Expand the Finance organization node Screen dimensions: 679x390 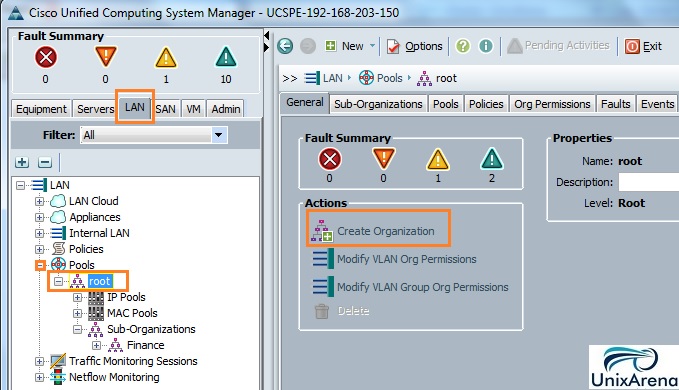[x=97, y=345]
